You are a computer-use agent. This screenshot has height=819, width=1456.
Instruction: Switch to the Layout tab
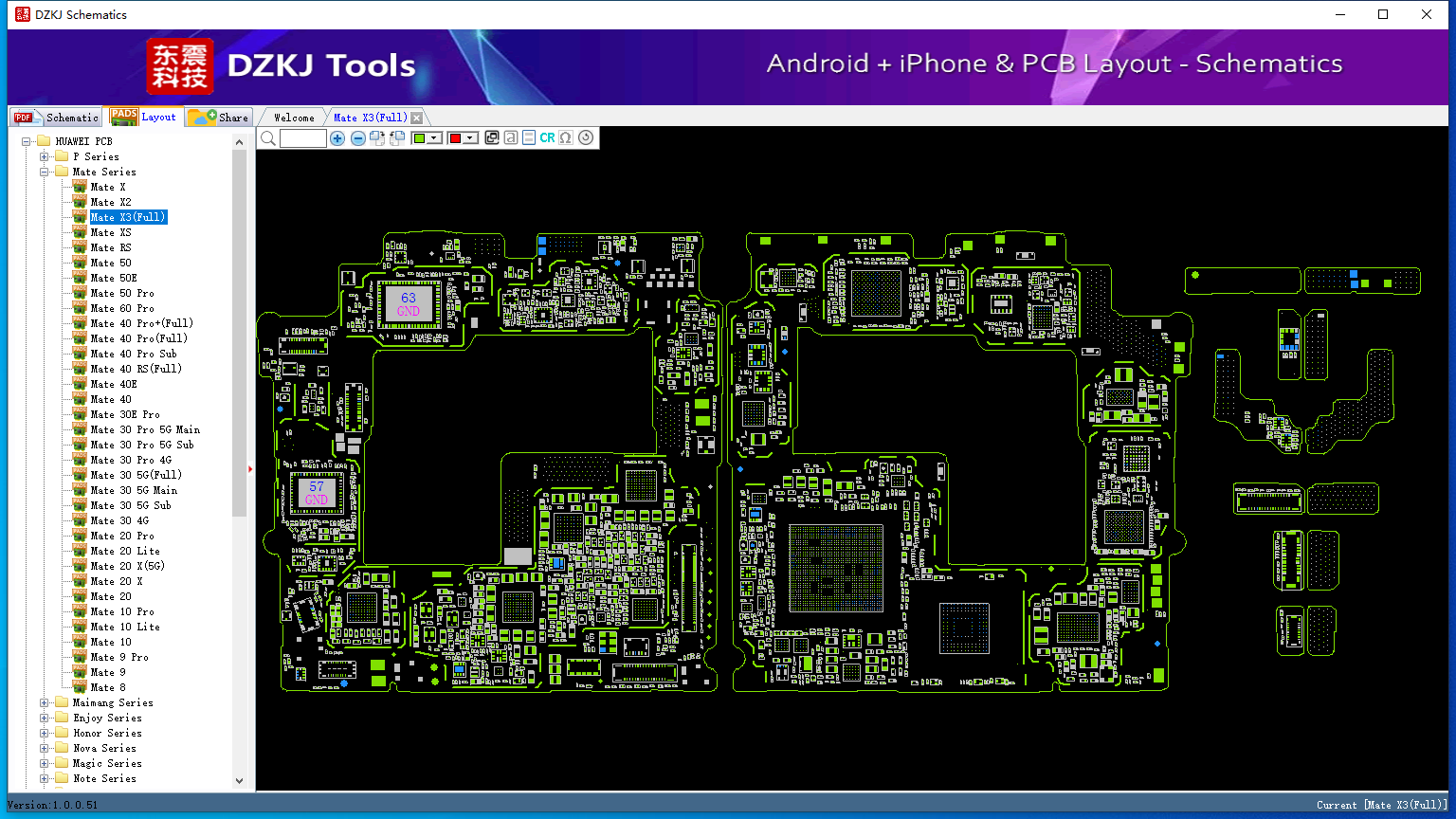click(143, 117)
